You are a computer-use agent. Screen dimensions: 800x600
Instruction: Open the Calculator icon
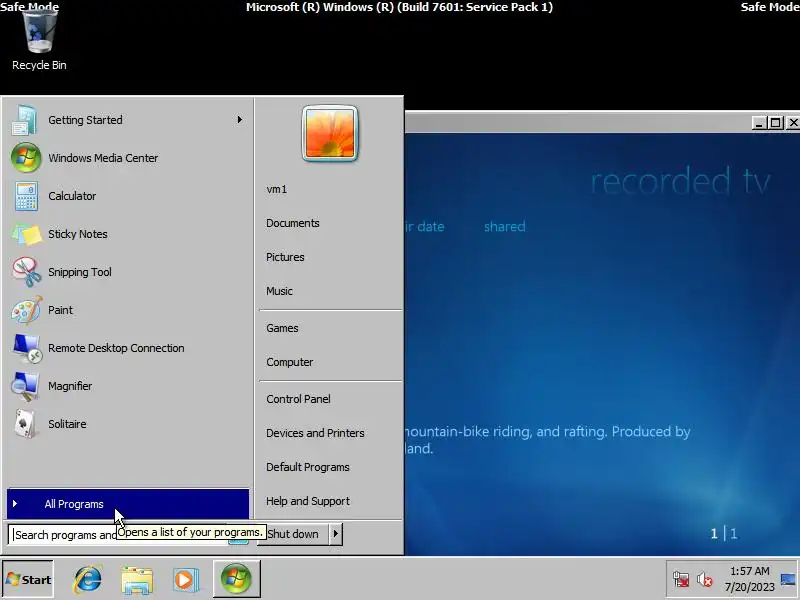point(26,196)
